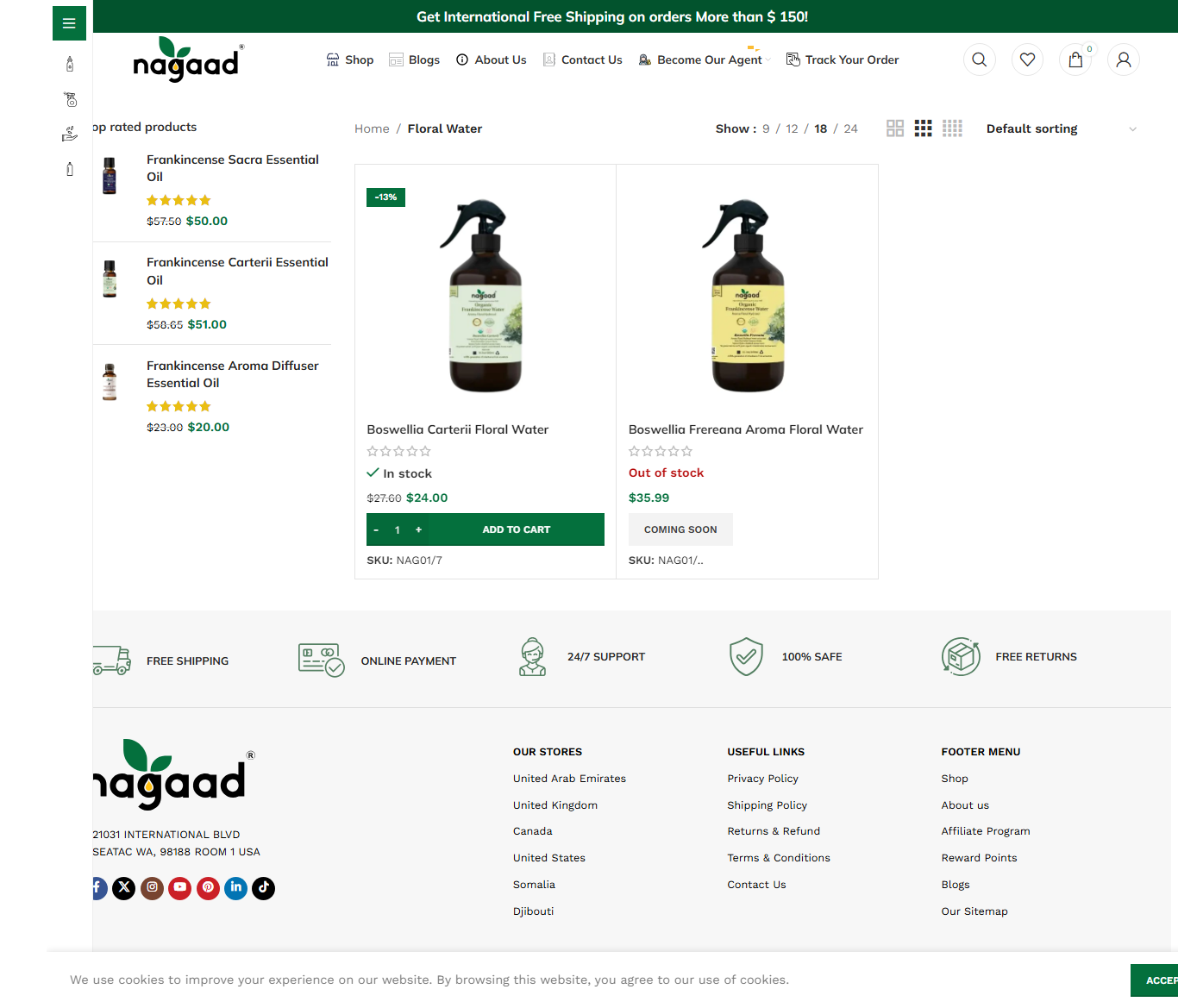Open Boswellia Frereana Aroma Floral Water title
This screenshot has width=1178, height=1008.
click(x=746, y=429)
